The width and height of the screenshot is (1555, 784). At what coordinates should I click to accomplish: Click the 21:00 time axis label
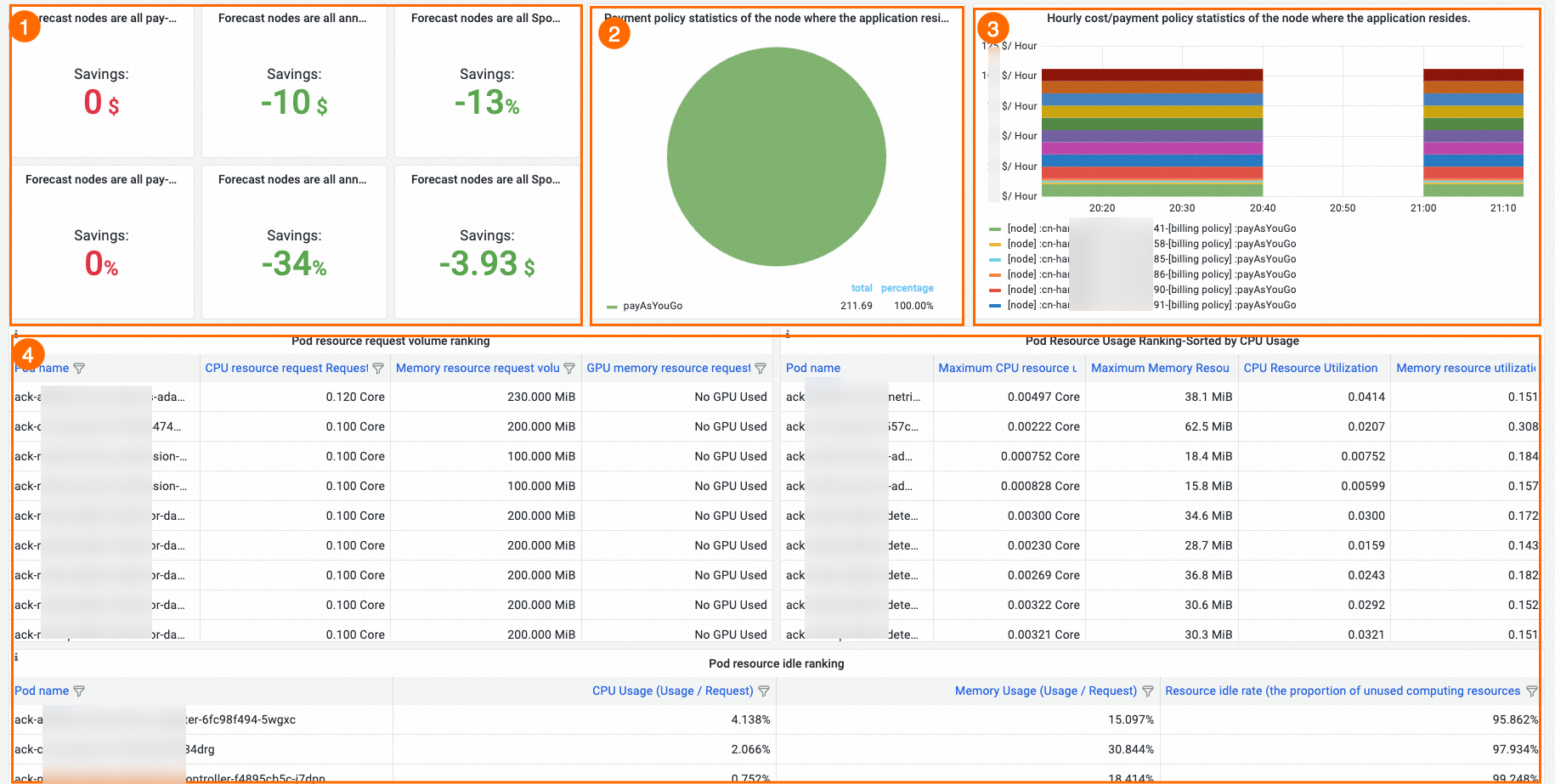coord(1423,208)
